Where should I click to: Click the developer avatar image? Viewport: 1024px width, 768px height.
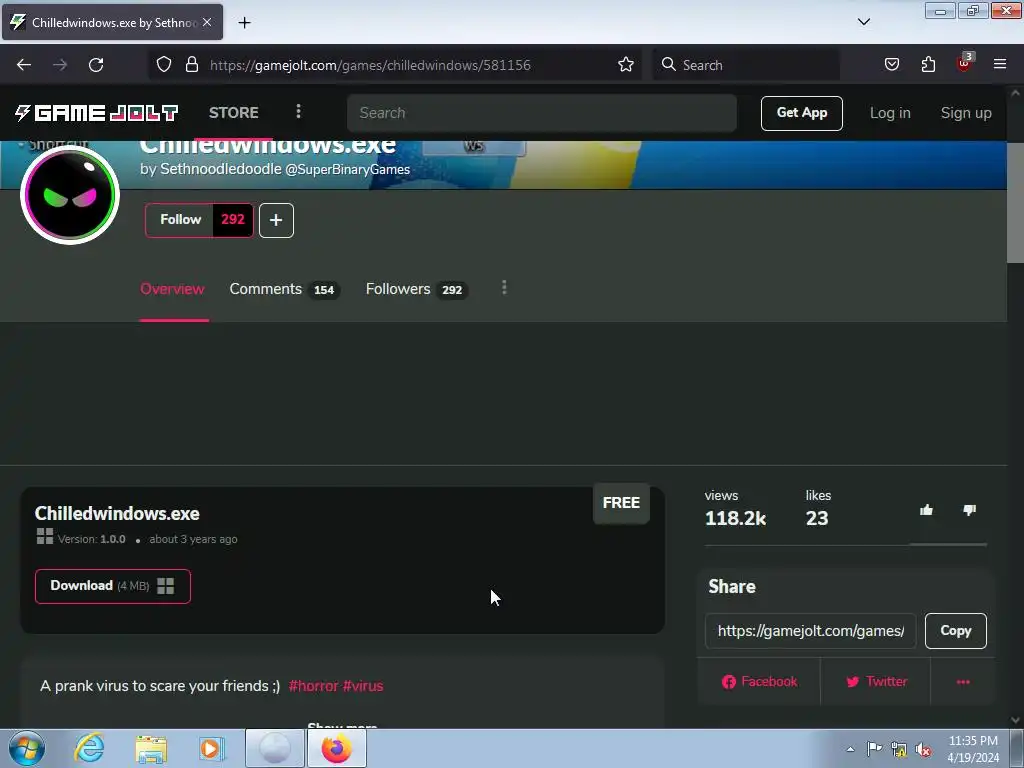pos(70,195)
